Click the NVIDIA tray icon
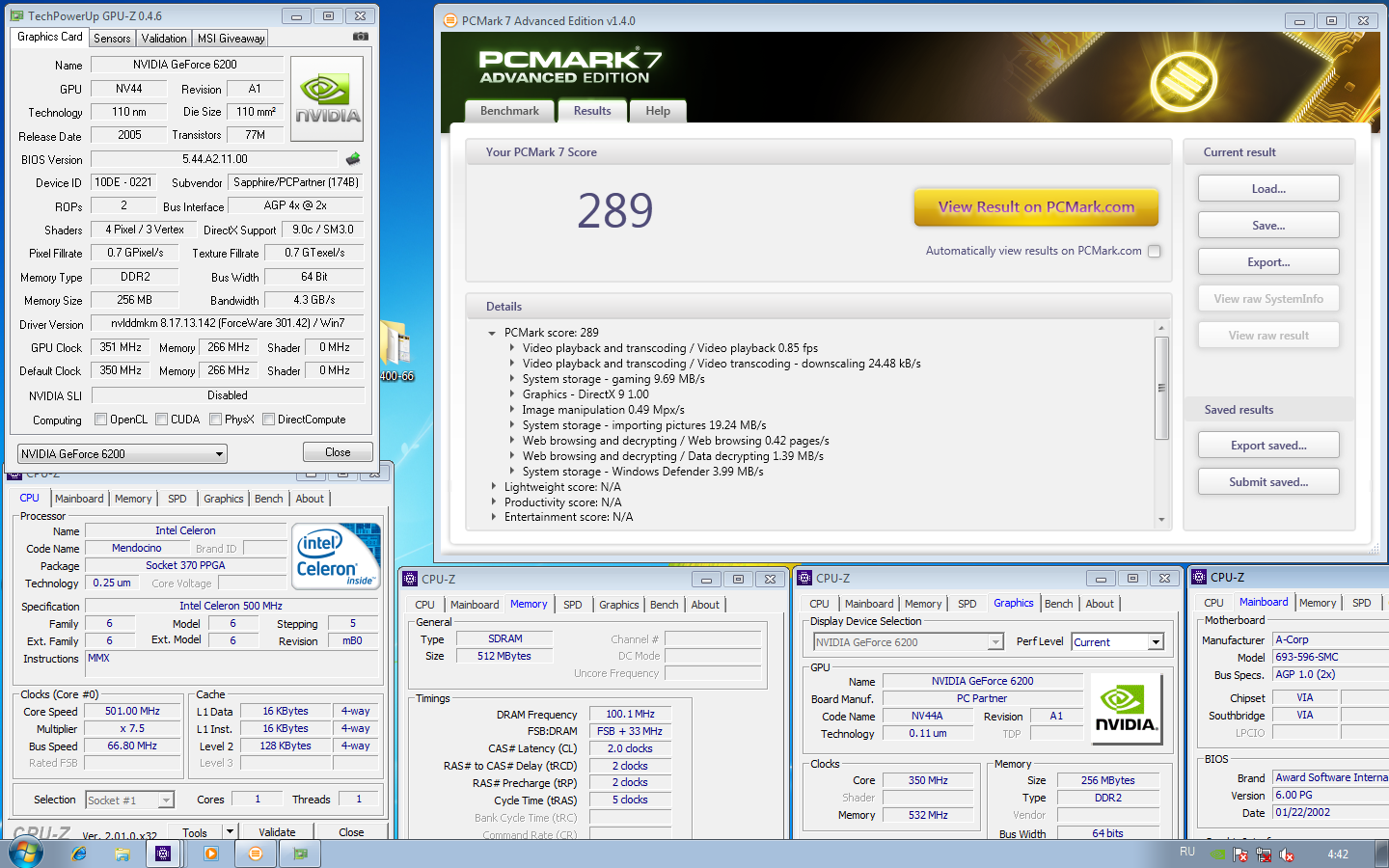This screenshot has height=868, width=1389. coord(1218,854)
